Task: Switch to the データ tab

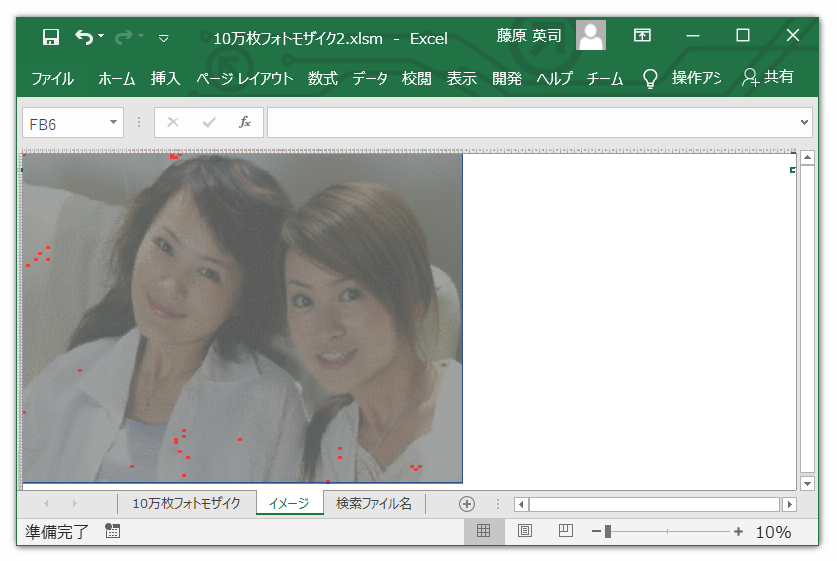Action: (369, 78)
